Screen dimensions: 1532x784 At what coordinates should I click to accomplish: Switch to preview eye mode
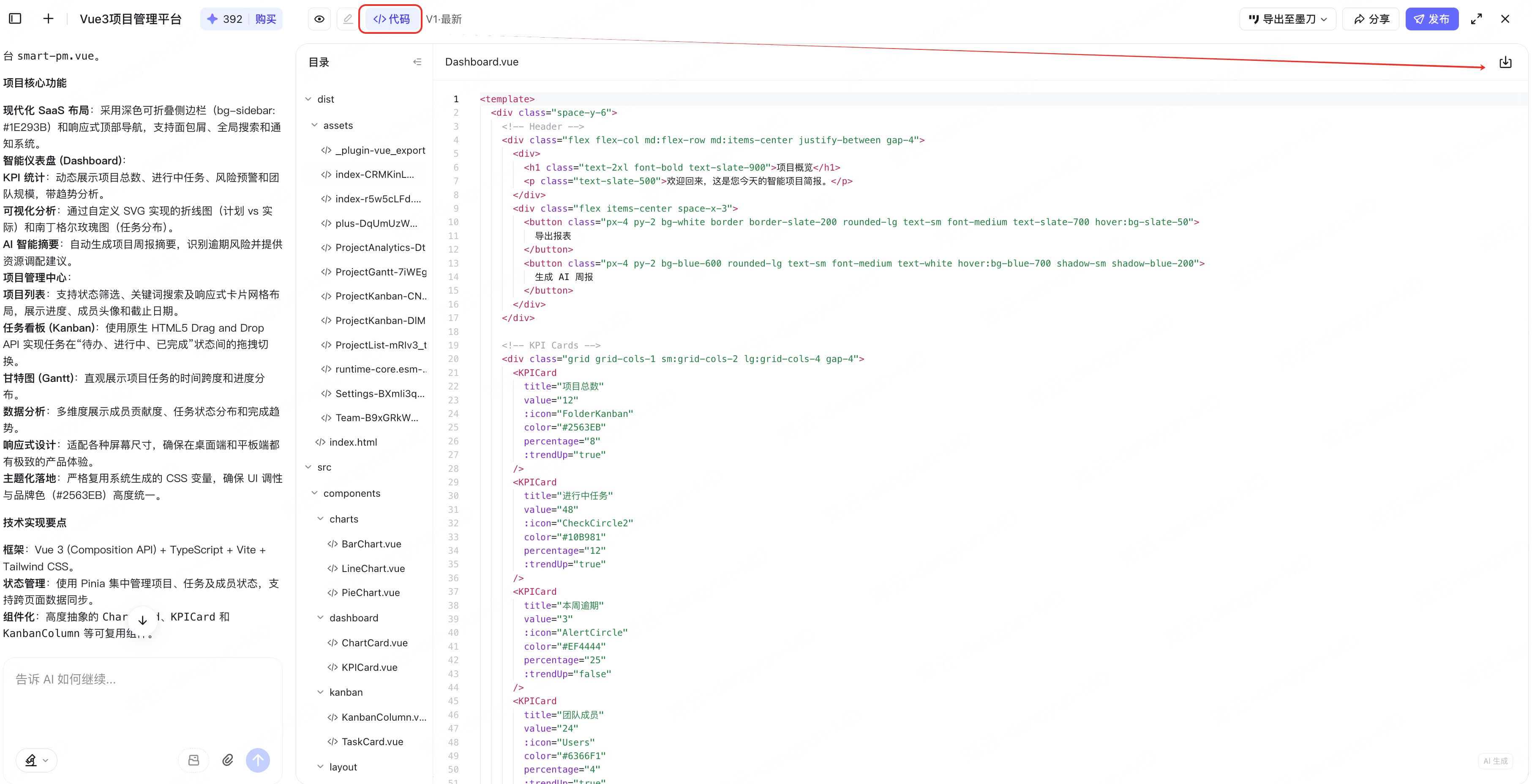[x=319, y=19]
